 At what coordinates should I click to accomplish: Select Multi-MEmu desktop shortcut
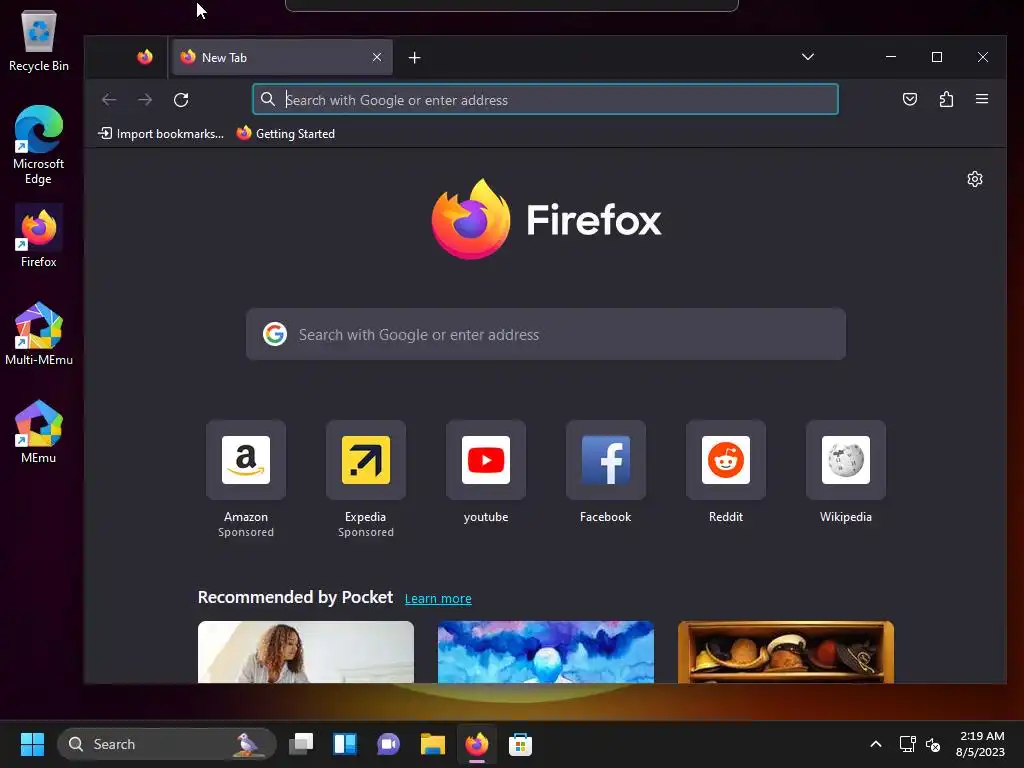point(39,334)
